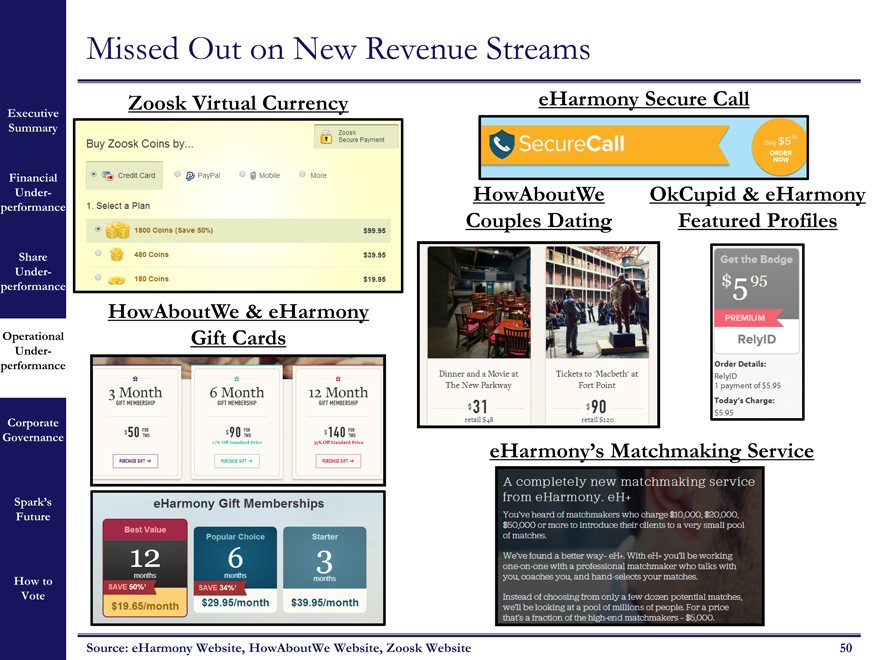Click Purchase Gift under 6 Month
The width and height of the screenshot is (880, 660).
[237, 461]
